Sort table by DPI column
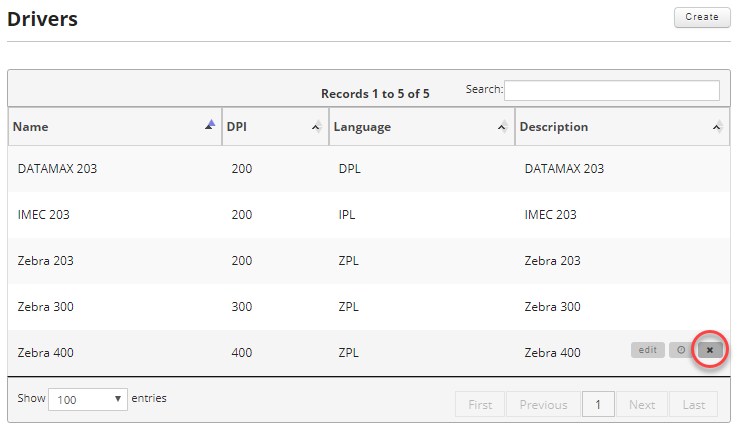Screen dimensions: 741x430 pyautogui.click(x=275, y=127)
